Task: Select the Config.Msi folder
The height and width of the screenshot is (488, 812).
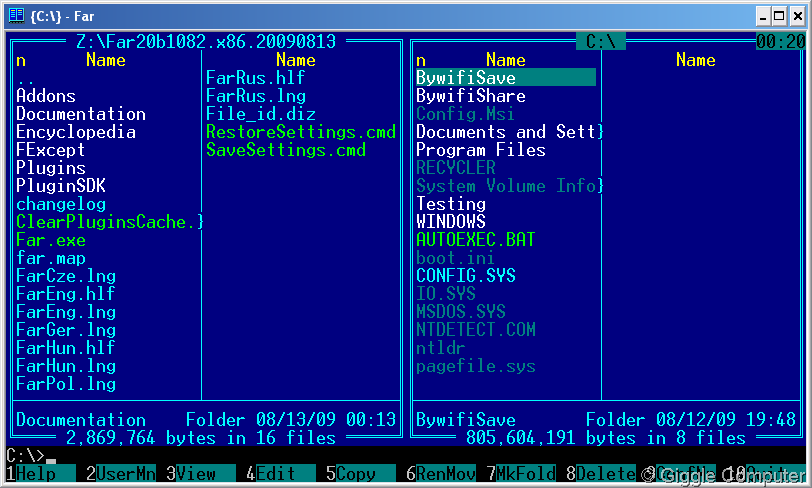Action: (465, 114)
